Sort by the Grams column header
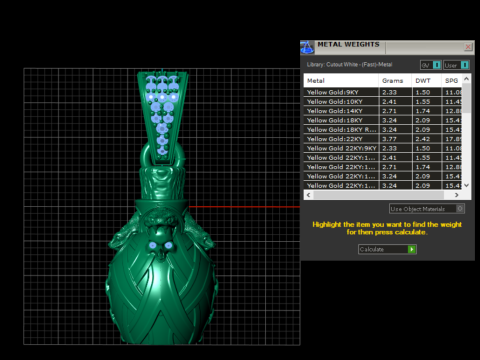The image size is (480, 360). [395, 81]
